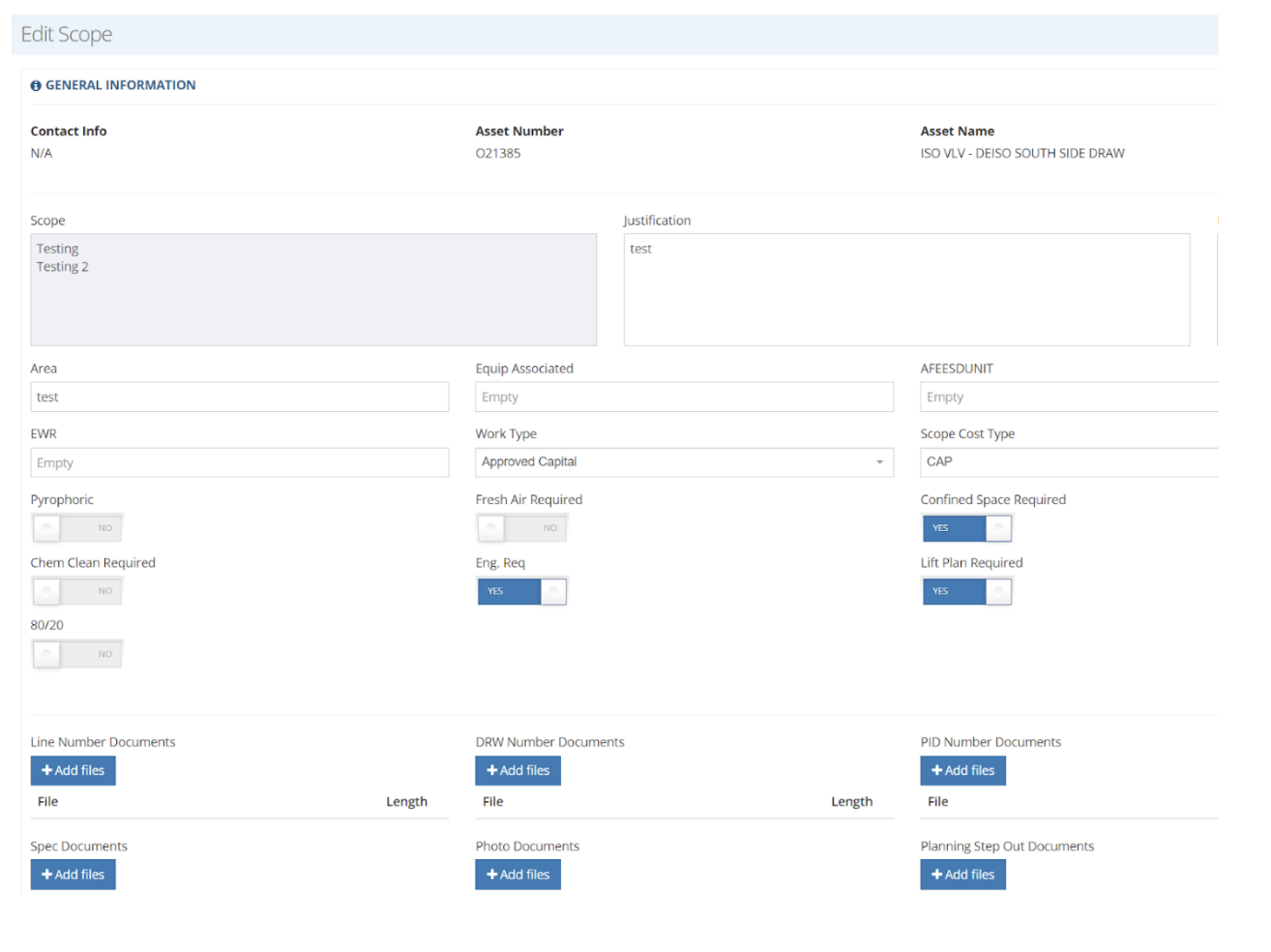1271x952 pixels.
Task: Click Add files under DRW Number Documents
Action: point(517,770)
